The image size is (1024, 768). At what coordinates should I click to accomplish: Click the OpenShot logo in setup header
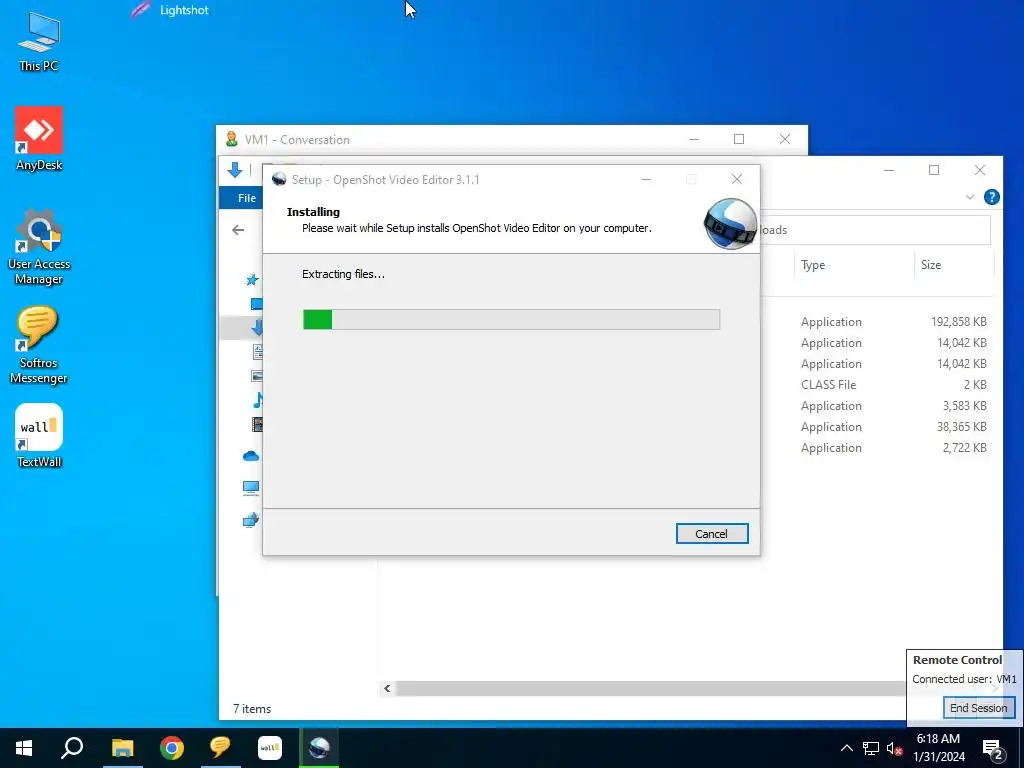pyautogui.click(x=730, y=223)
